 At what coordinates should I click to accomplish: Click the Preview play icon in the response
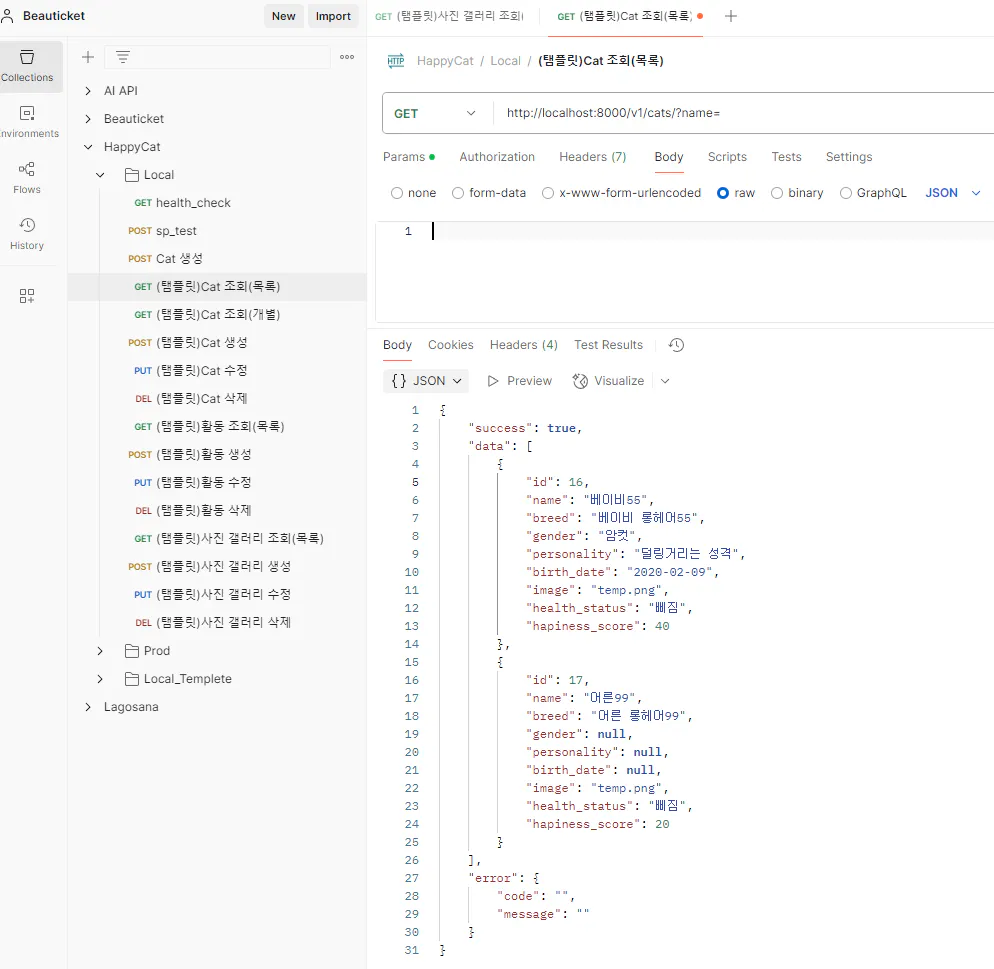(493, 381)
